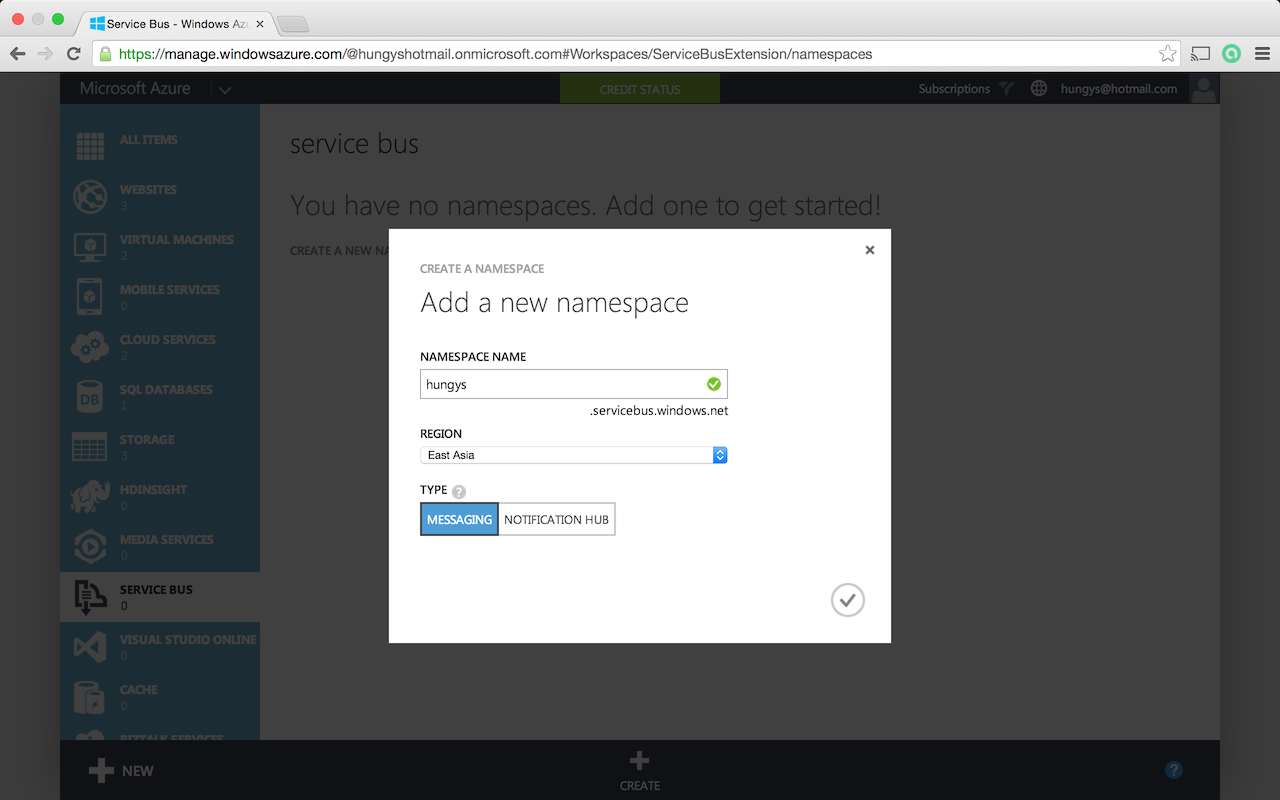Confirm the namespace with the checkmark button
This screenshot has width=1280, height=800.
click(848, 600)
